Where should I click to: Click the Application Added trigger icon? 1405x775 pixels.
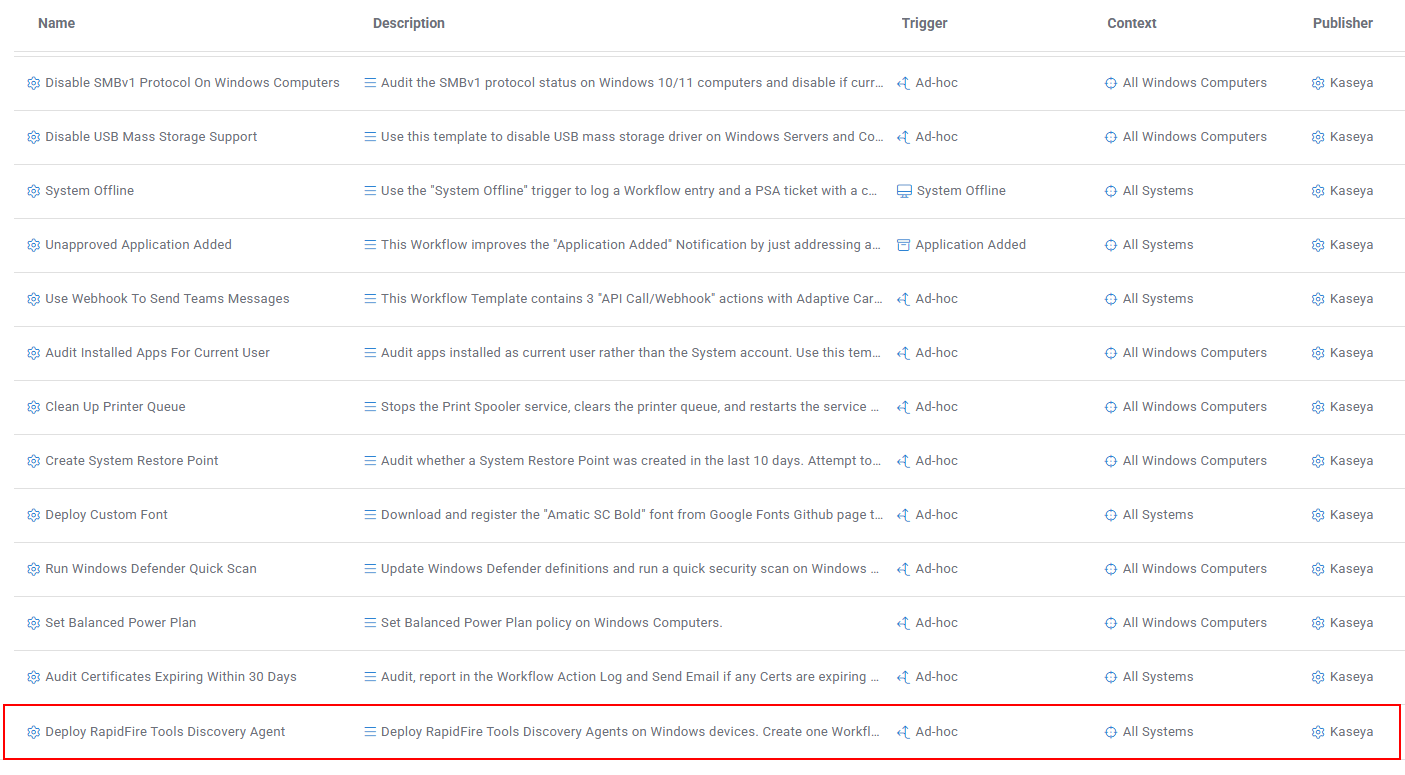pos(904,245)
